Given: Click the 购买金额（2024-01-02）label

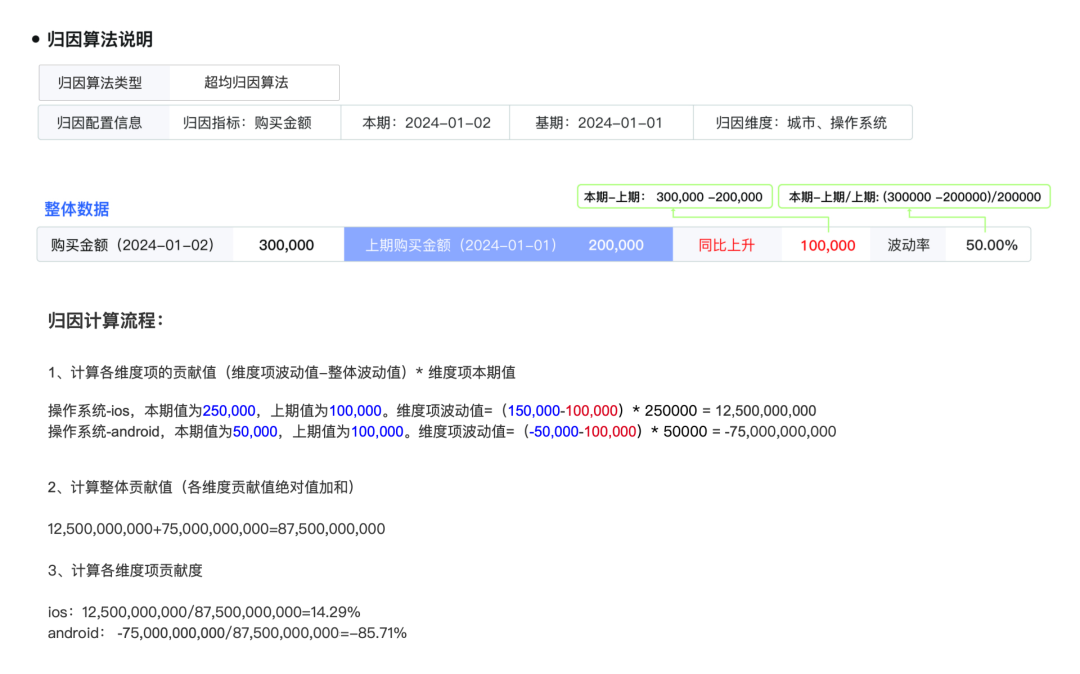Looking at the screenshot, I should (x=135, y=245).
